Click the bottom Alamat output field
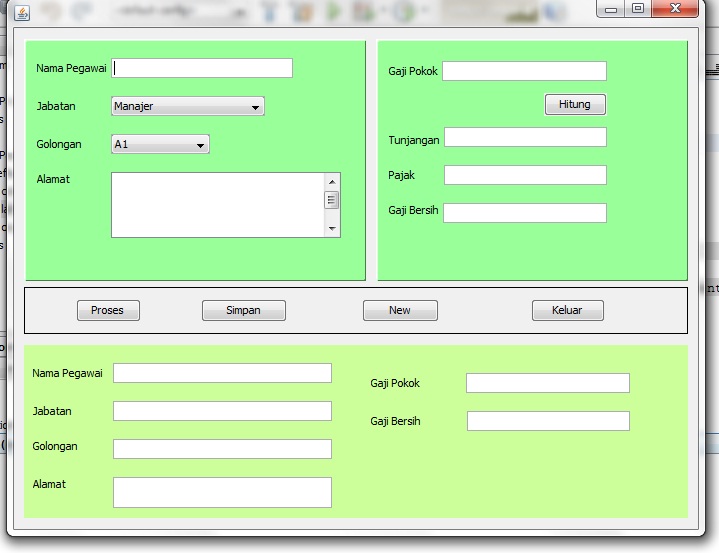Screen dimensions: 719x553 tap(222, 492)
